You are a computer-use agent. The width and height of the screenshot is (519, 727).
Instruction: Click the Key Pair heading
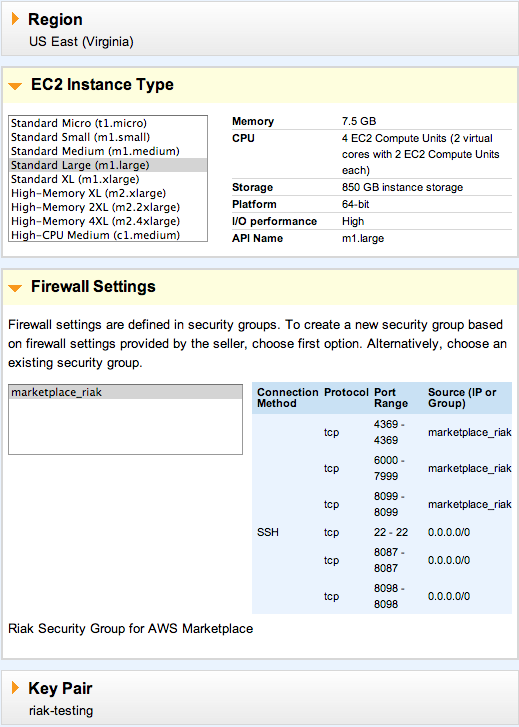click(x=60, y=689)
